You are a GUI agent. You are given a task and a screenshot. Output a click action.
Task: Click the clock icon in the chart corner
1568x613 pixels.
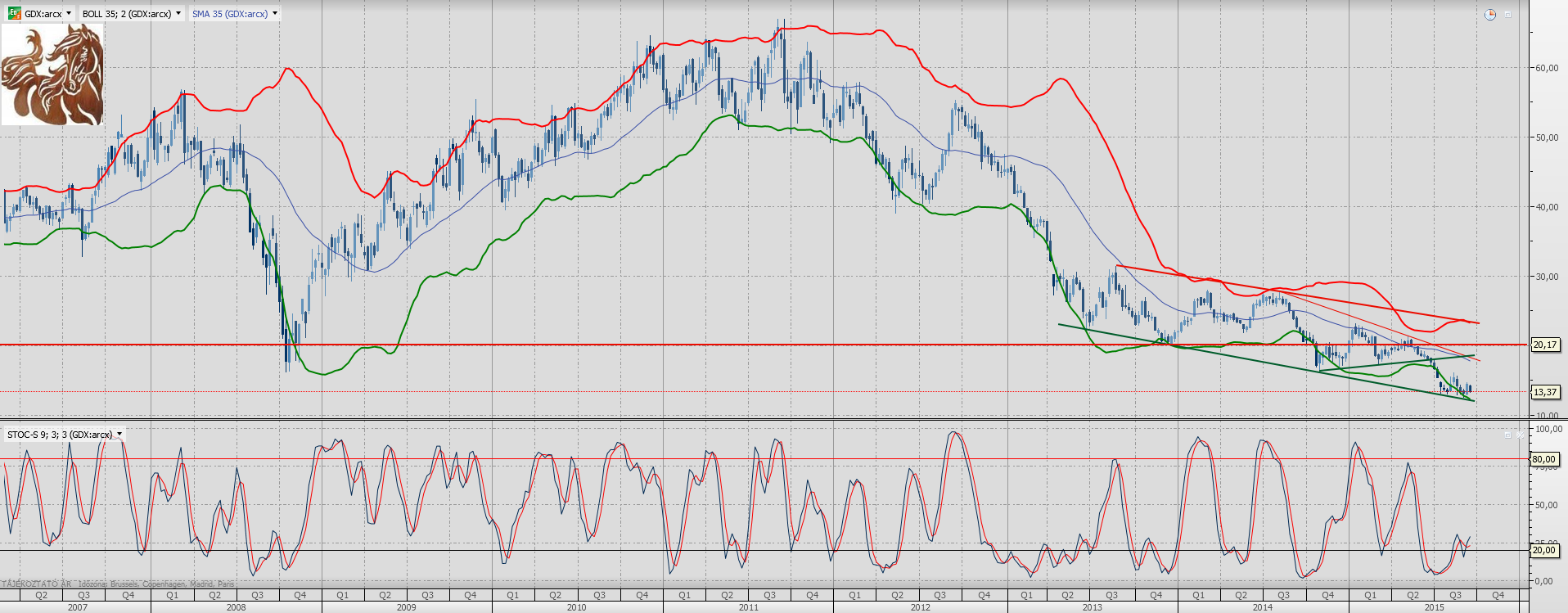coord(1490,15)
